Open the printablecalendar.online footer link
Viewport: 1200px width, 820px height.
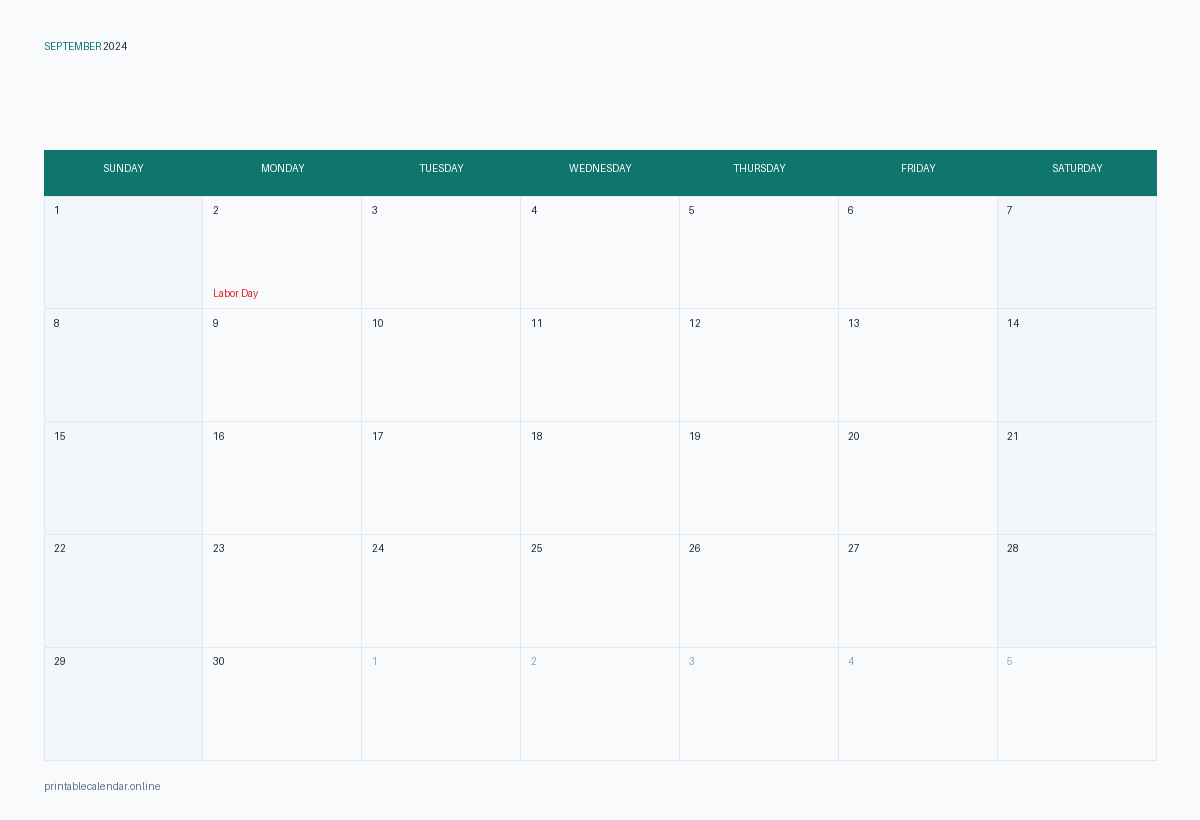[x=102, y=786]
